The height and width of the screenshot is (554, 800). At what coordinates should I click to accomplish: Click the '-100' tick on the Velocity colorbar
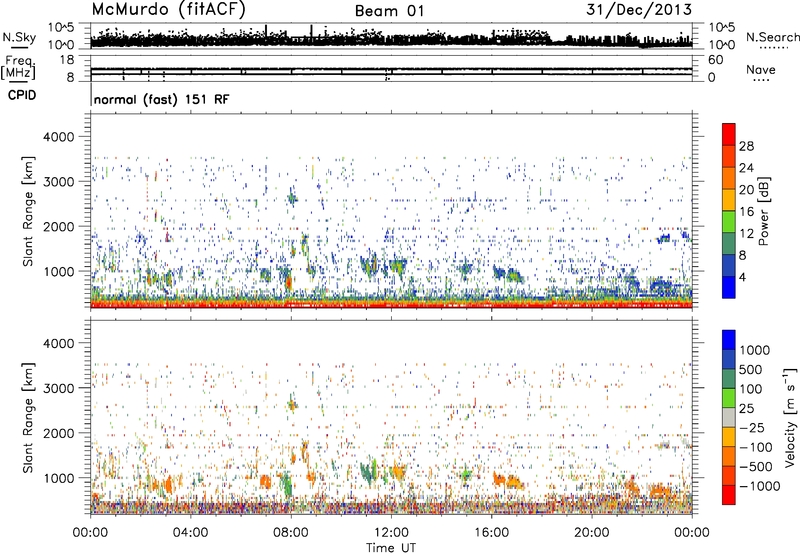tap(756, 447)
